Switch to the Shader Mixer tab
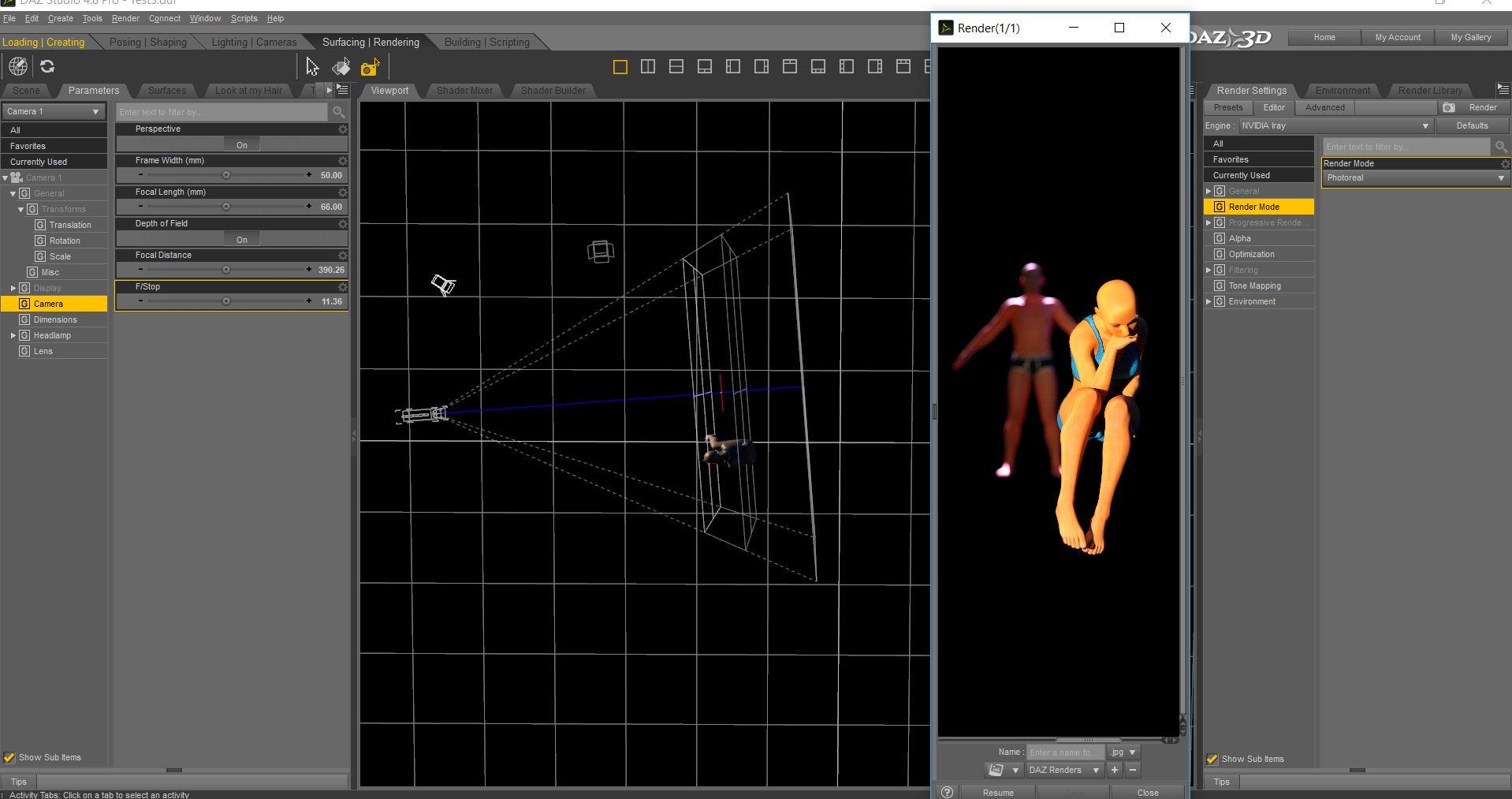 [x=464, y=90]
